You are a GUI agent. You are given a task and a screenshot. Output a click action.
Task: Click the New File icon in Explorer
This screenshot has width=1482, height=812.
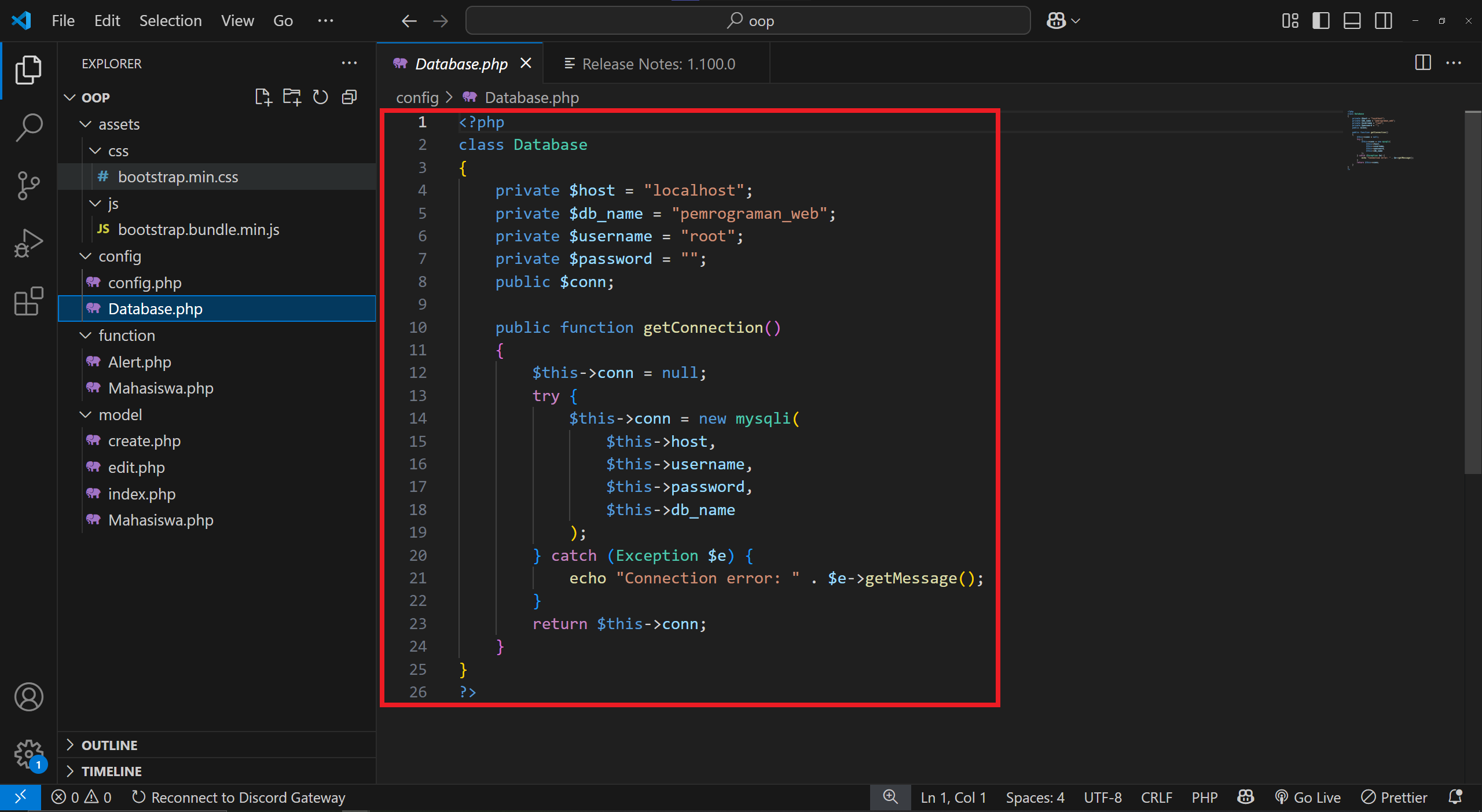tap(263, 97)
